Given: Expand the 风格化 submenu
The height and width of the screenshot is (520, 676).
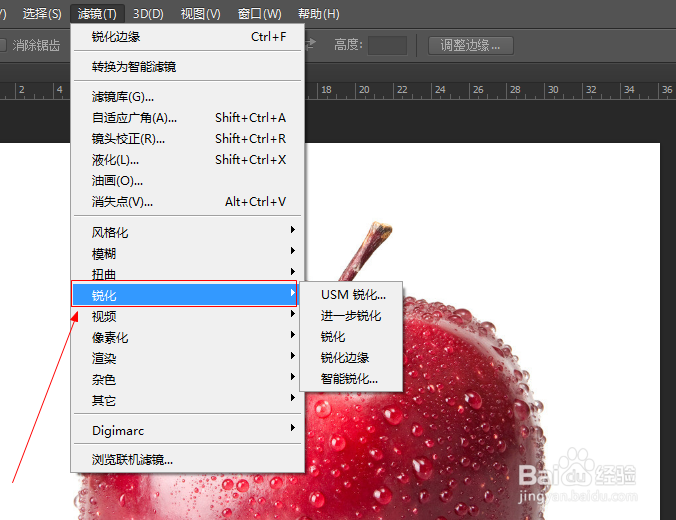Looking at the screenshot, I should point(188,232).
